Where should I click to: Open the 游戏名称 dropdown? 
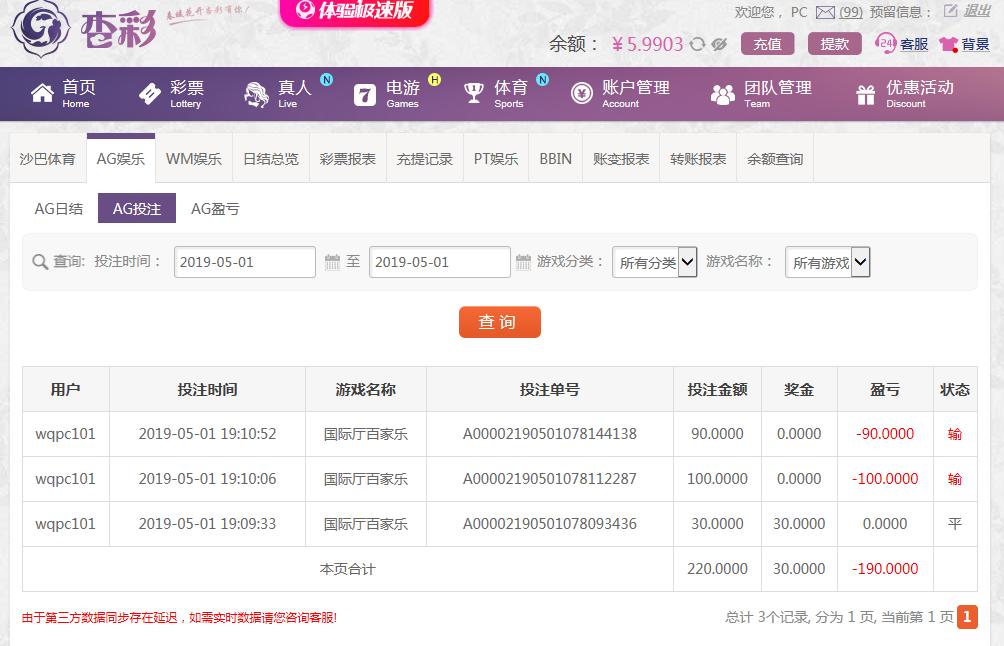[827, 262]
